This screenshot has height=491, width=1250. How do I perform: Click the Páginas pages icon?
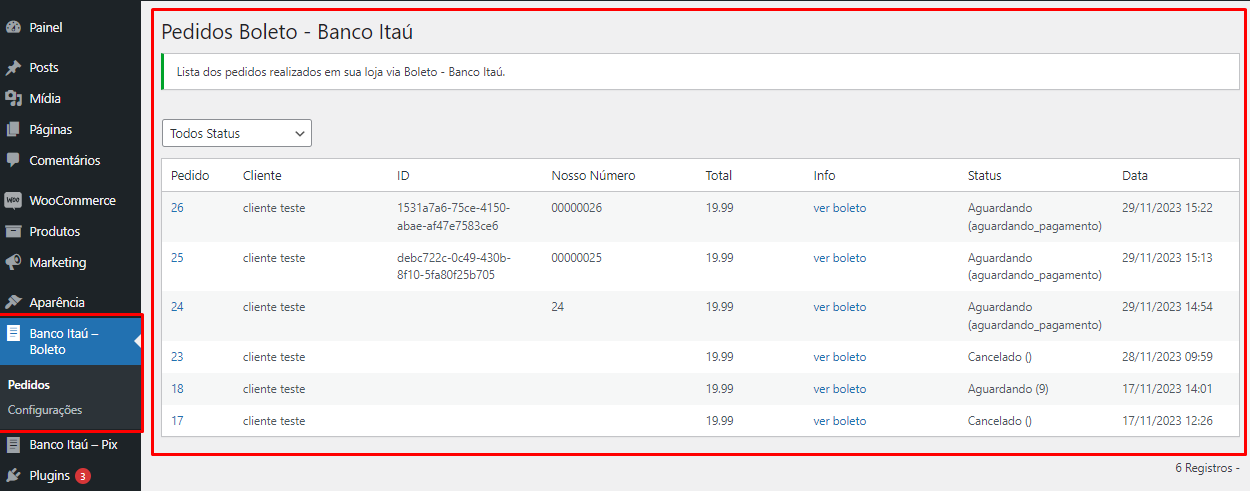[x=14, y=130]
